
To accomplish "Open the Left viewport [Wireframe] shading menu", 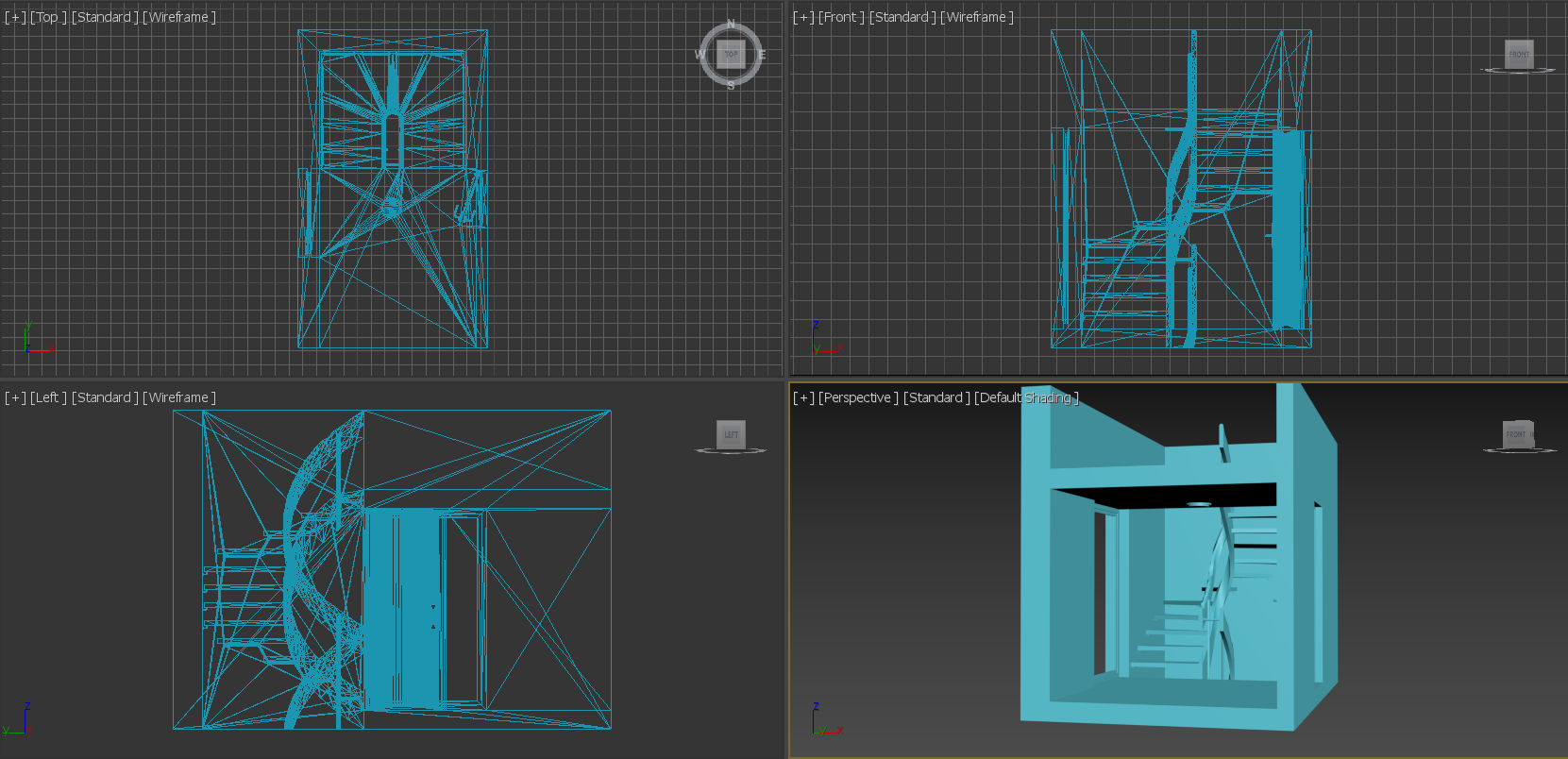I will [179, 397].
